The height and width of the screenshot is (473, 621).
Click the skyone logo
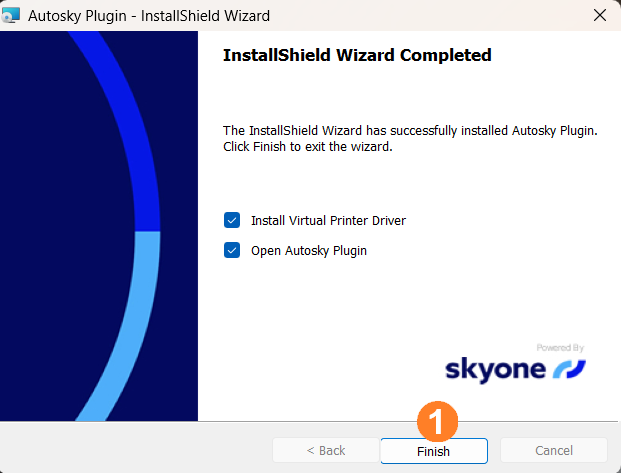coord(515,369)
